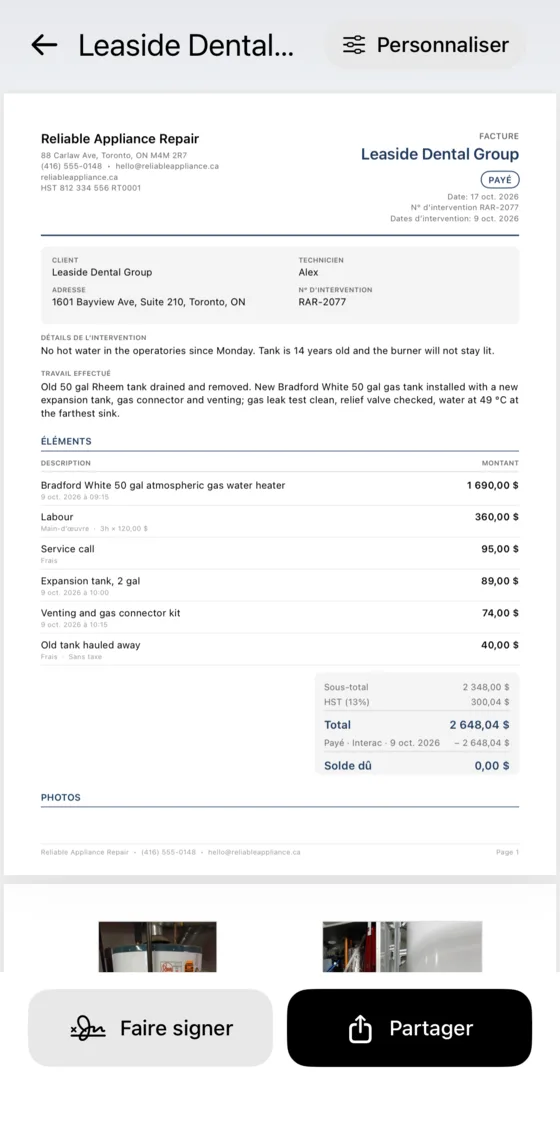Click the Labour line item
The image size is (560, 1131).
click(x=279, y=522)
